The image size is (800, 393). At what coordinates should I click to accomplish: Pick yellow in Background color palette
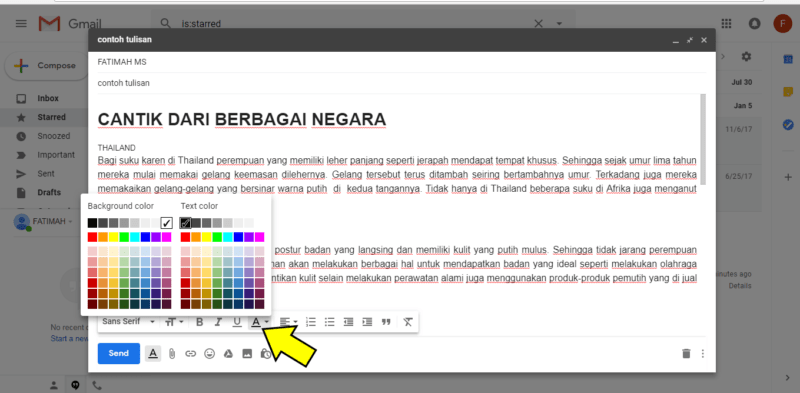[x=113, y=237]
